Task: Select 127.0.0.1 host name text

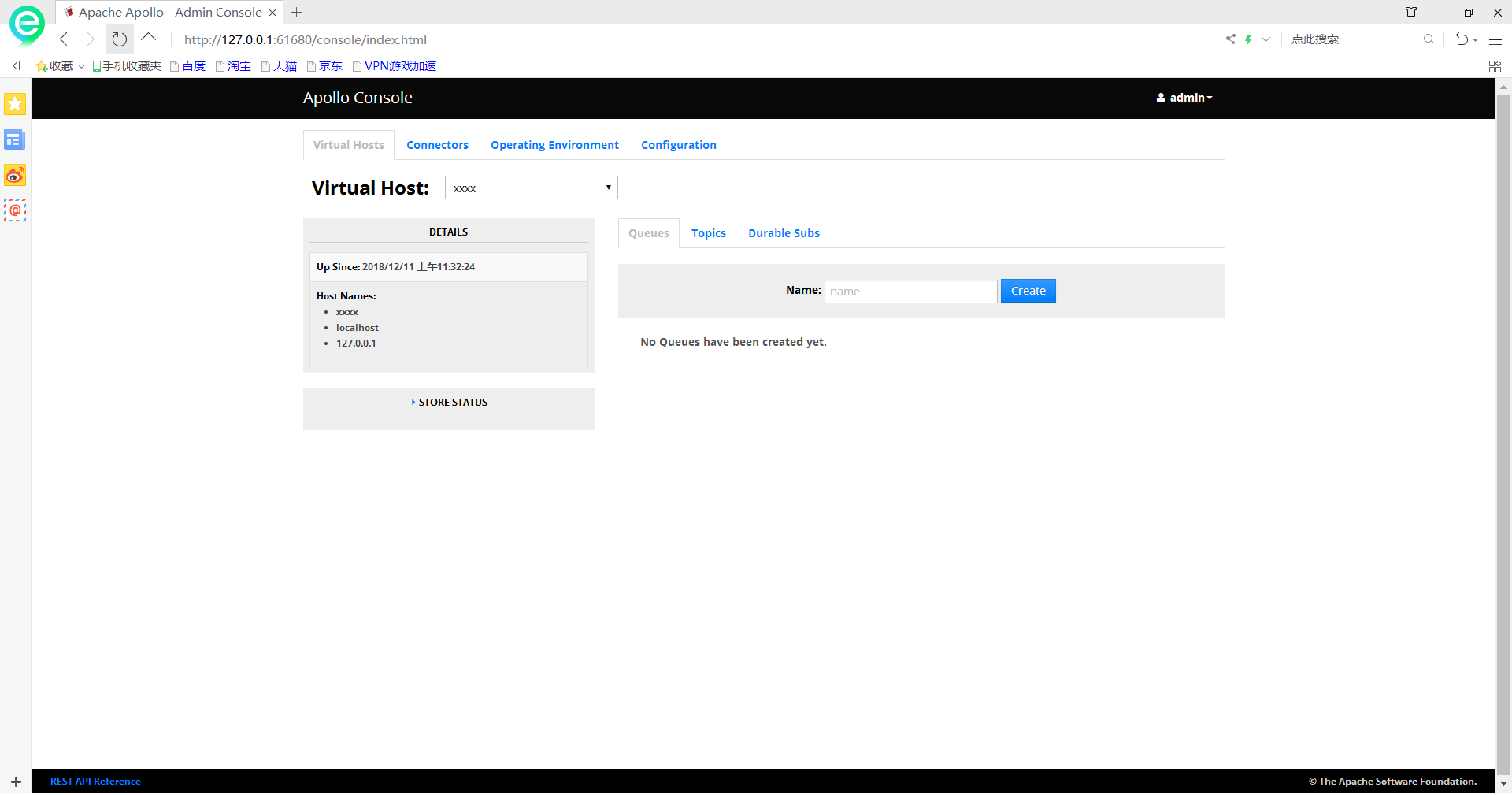Action: click(x=356, y=344)
